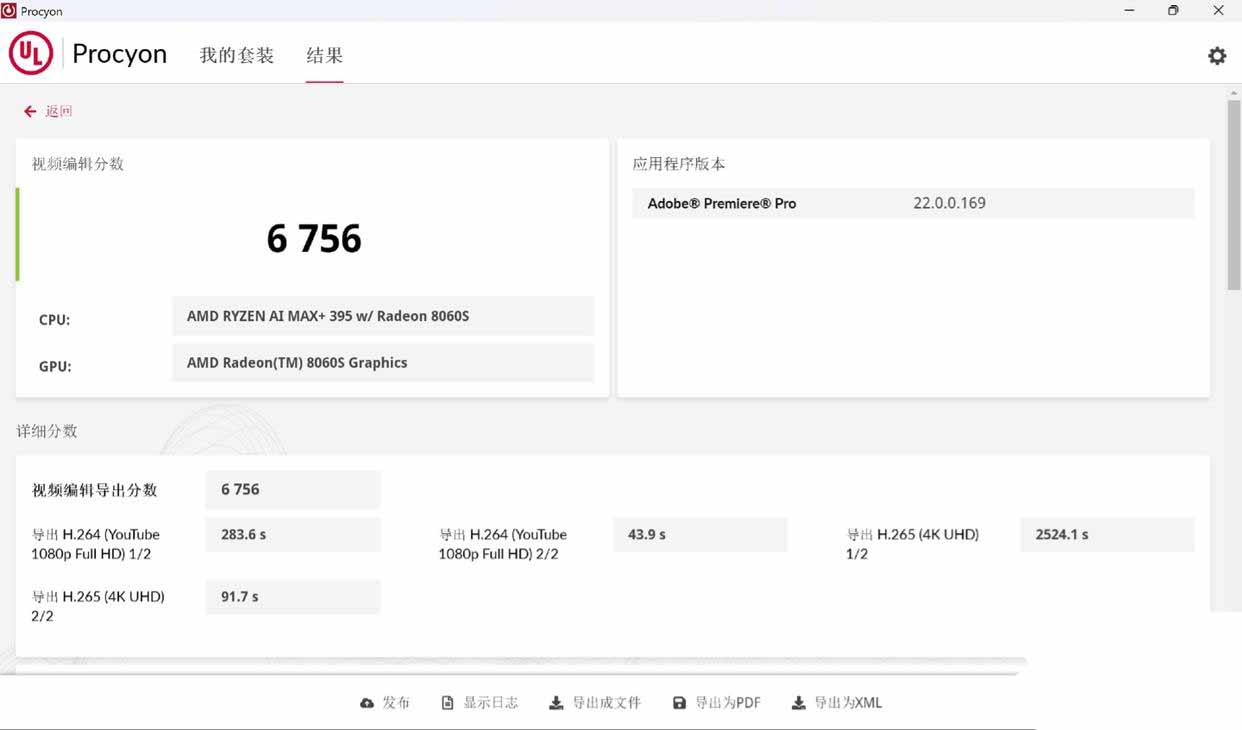This screenshot has width=1242, height=730.
Task: Click the Procyon icon in the title bar
Action: [x=9, y=10]
